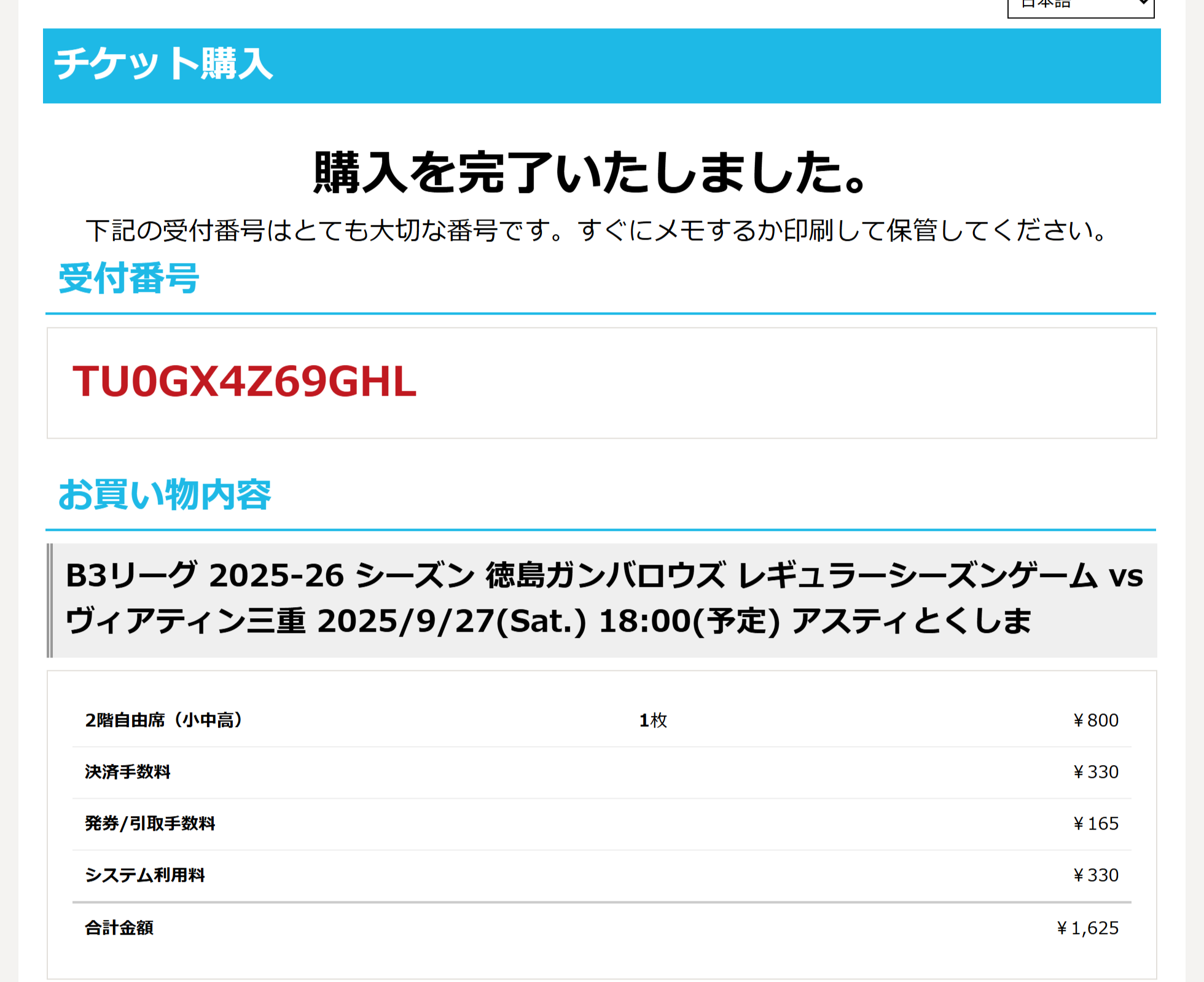Screen dimensions: 1204x982
Task: Click the 受付番号 section heading
Action: tap(128, 278)
